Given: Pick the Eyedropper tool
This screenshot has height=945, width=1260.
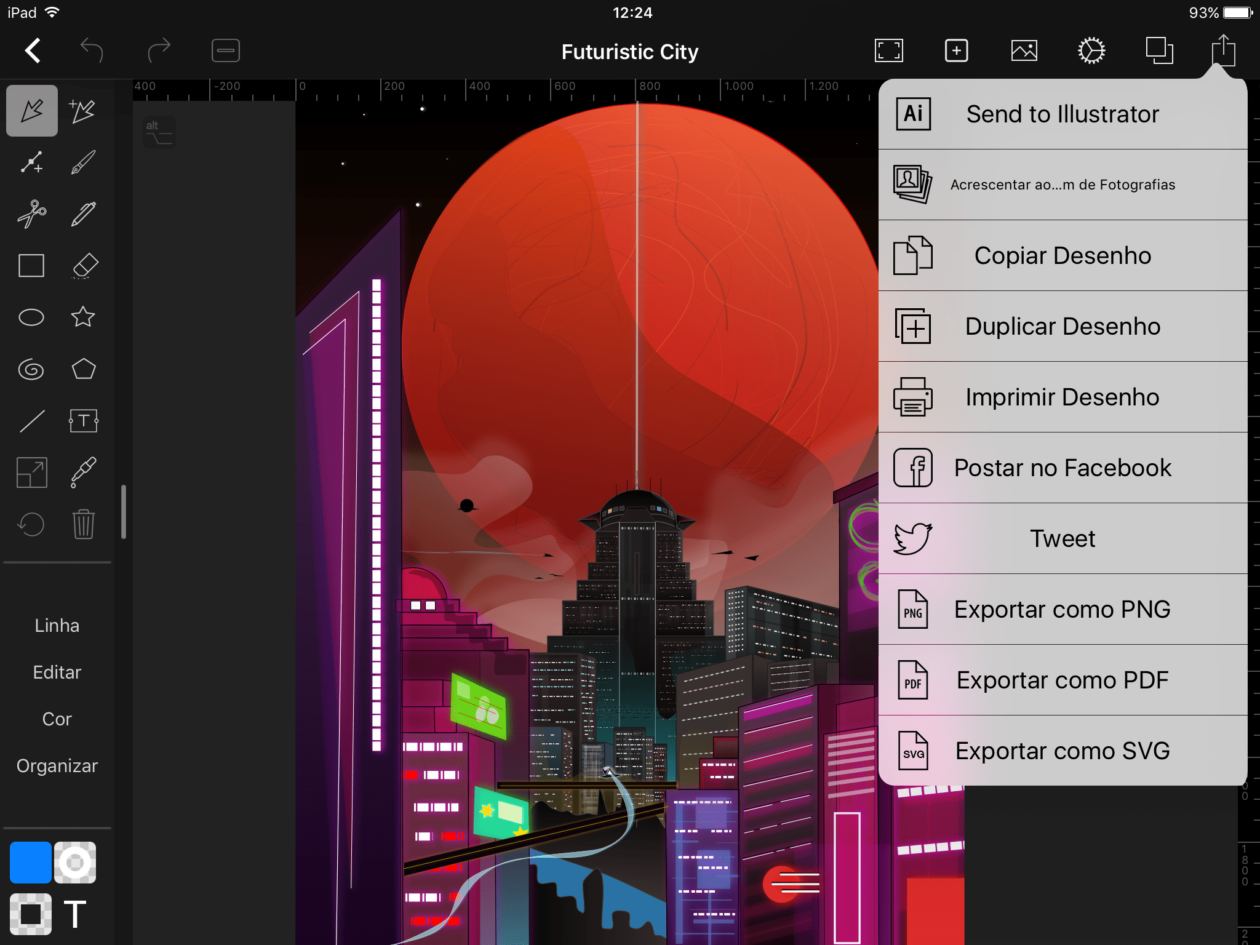Looking at the screenshot, I should (x=83, y=472).
